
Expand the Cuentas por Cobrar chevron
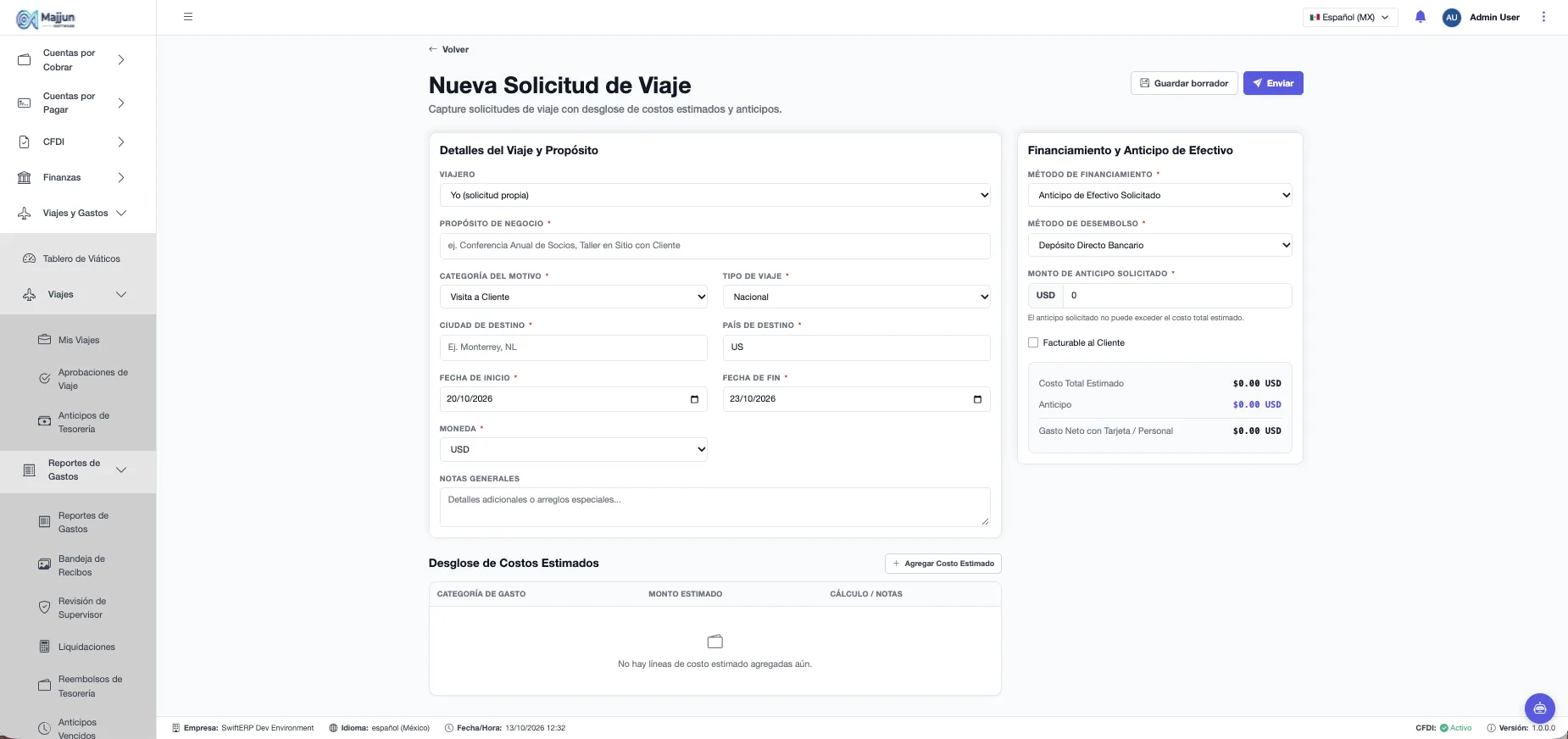pyautogui.click(x=121, y=60)
